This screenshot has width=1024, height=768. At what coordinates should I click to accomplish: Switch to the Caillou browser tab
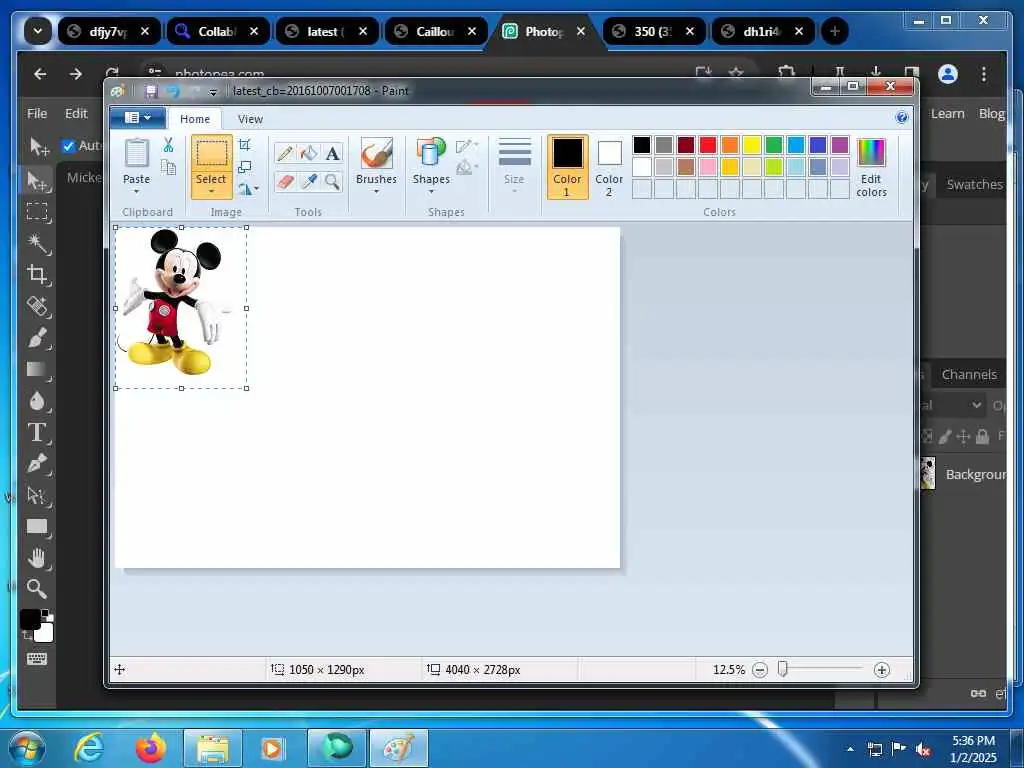coord(436,31)
